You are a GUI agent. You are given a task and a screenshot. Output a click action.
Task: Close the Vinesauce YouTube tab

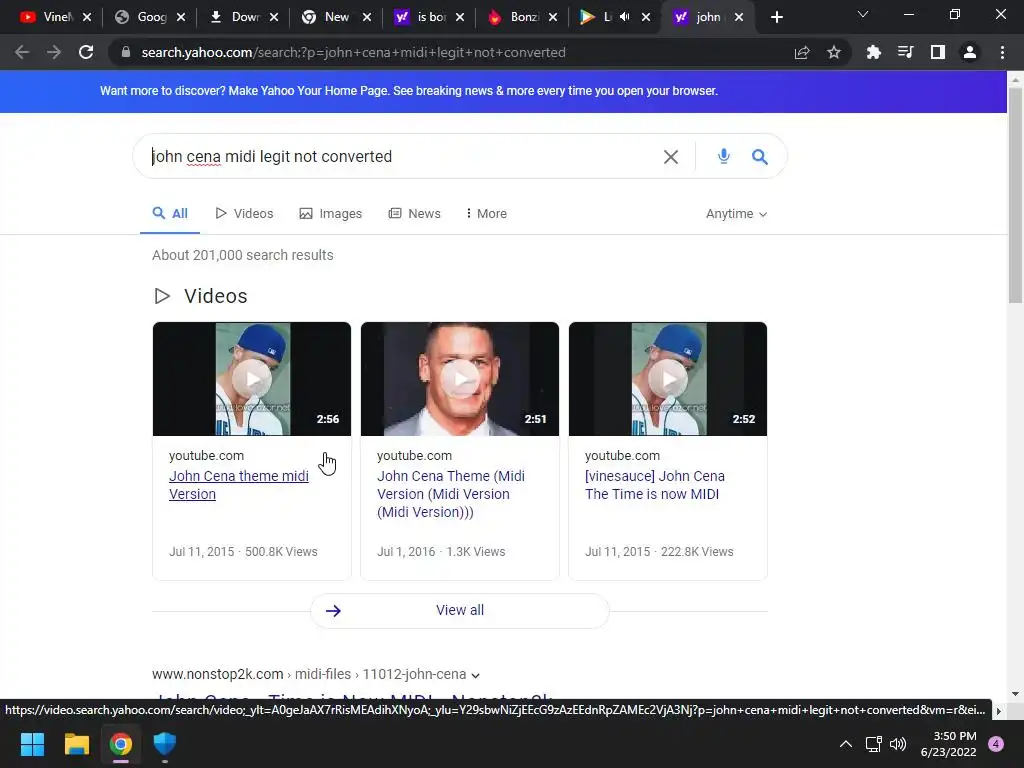click(x=87, y=17)
